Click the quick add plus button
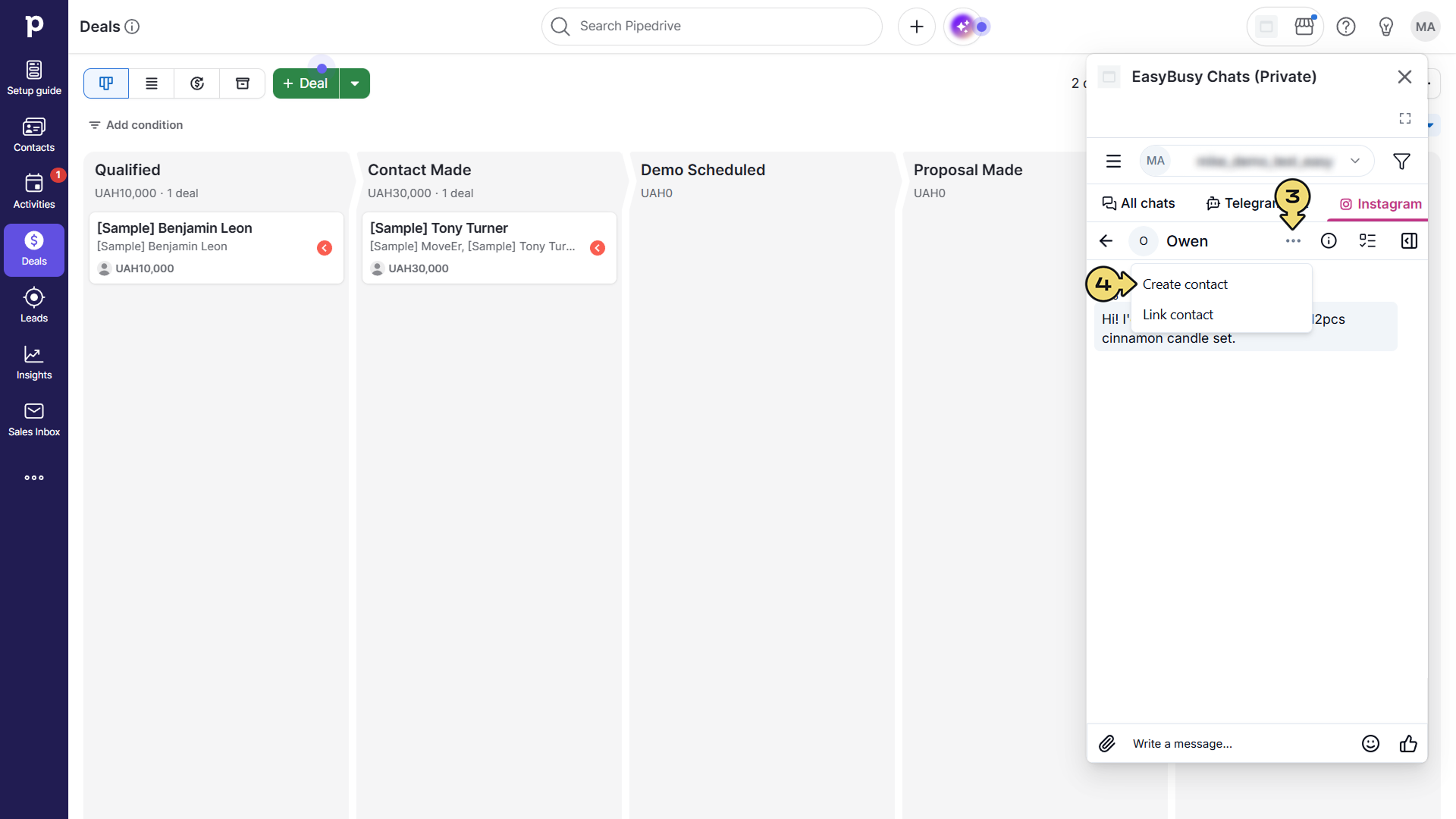1456x819 pixels. point(917,27)
